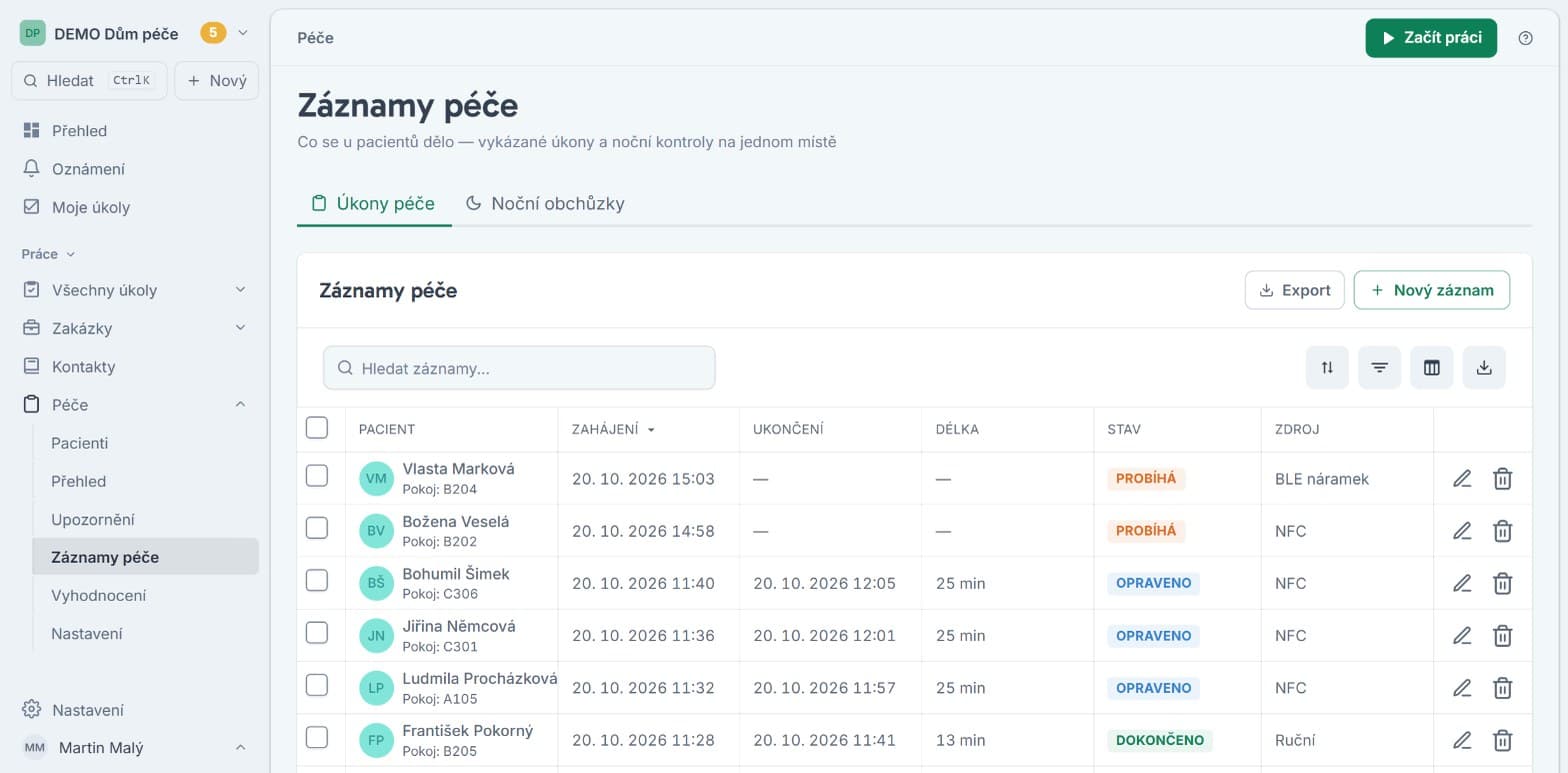The image size is (1568, 773).
Task: Click the sort records icon button
Action: click(1327, 368)
